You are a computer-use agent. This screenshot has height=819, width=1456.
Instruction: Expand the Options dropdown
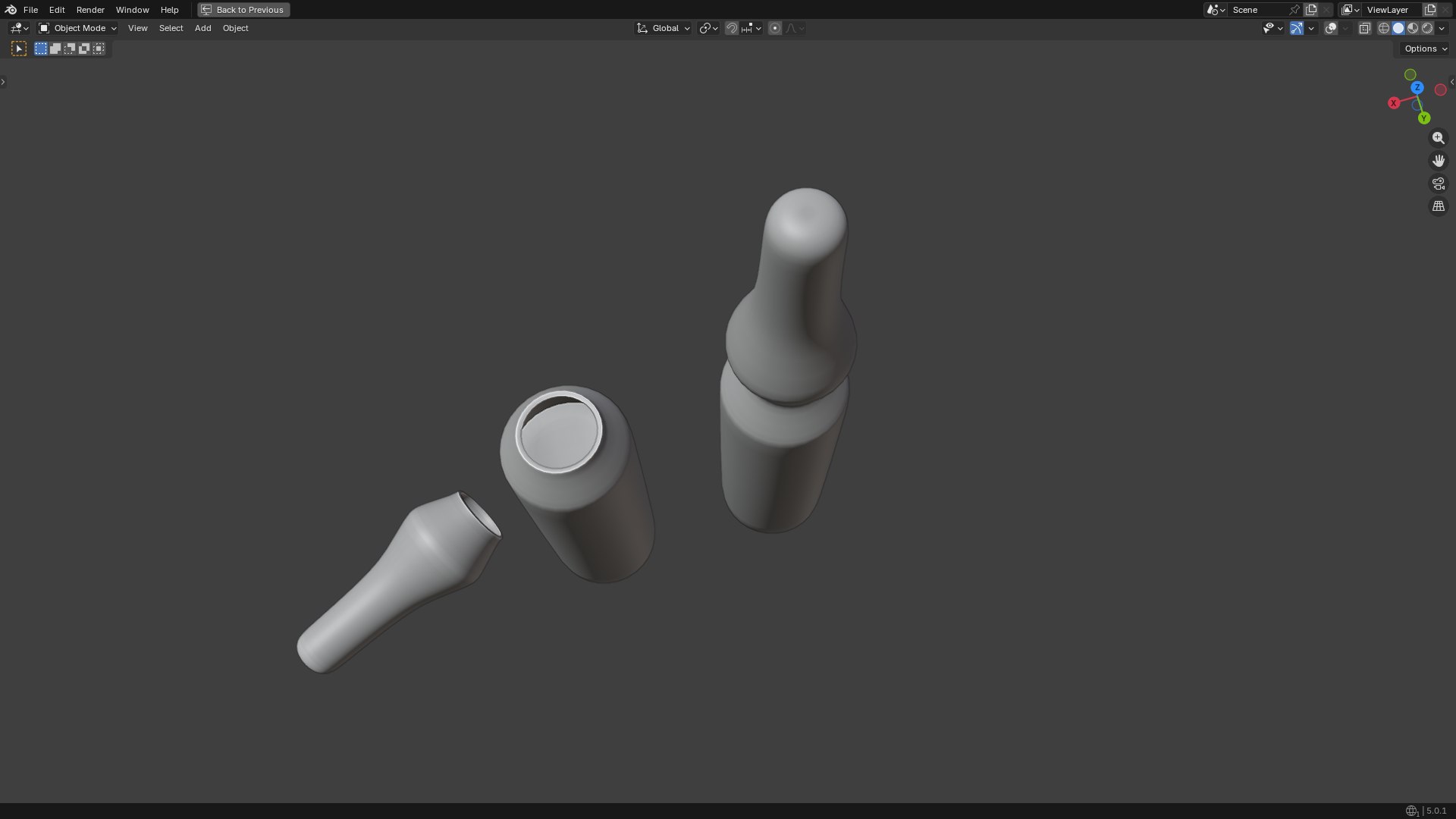1426,49
